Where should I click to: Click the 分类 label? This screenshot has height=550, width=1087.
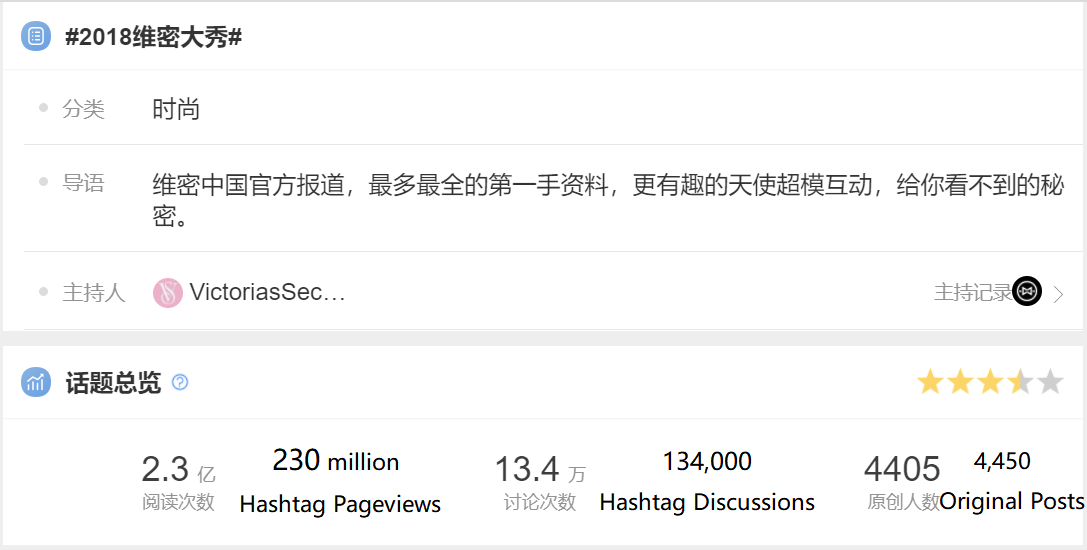pos(83,109)
